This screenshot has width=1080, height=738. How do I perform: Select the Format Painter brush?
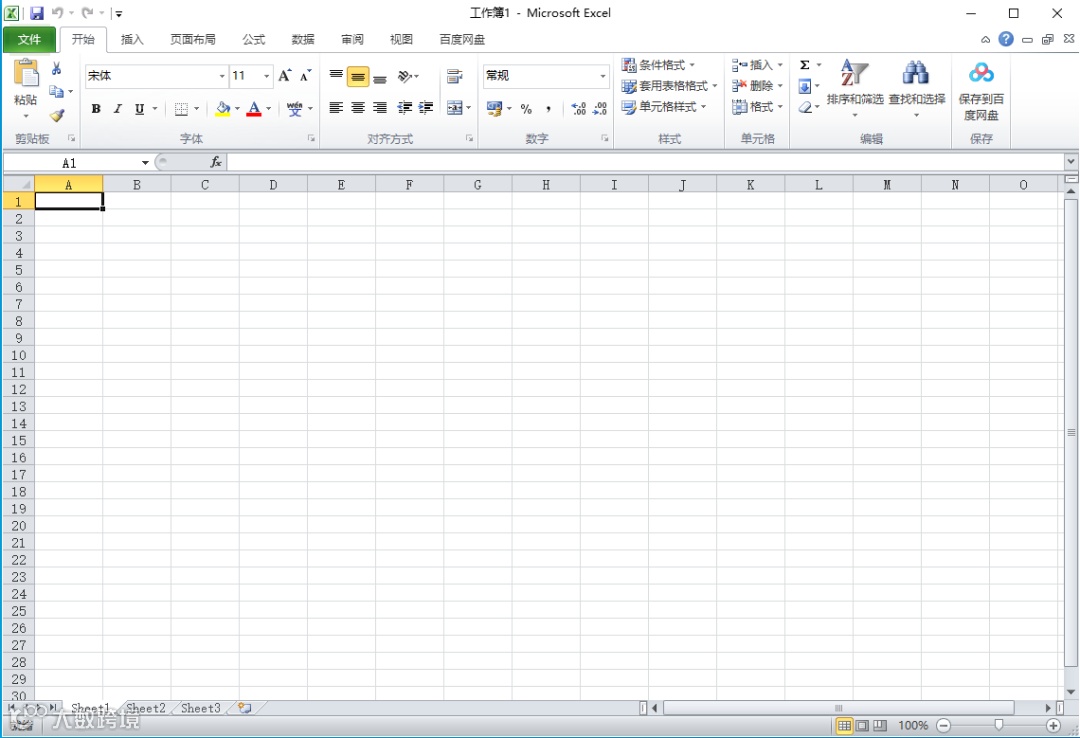(x=56, y=114)
